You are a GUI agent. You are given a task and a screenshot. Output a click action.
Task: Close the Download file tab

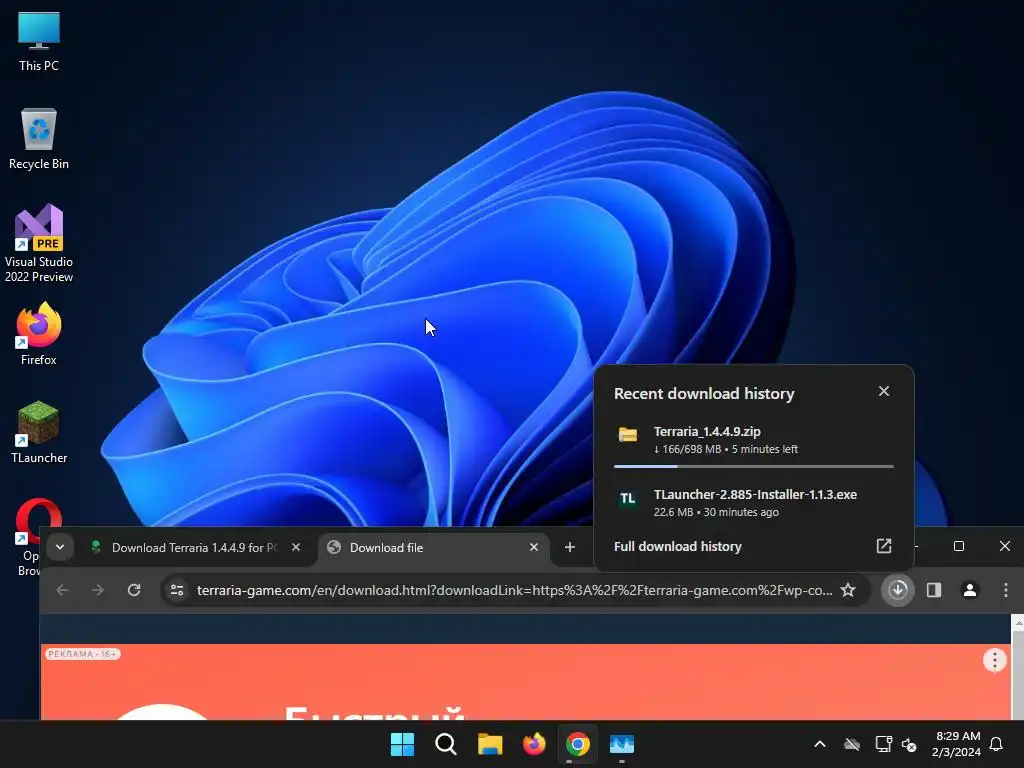(534, 547)
